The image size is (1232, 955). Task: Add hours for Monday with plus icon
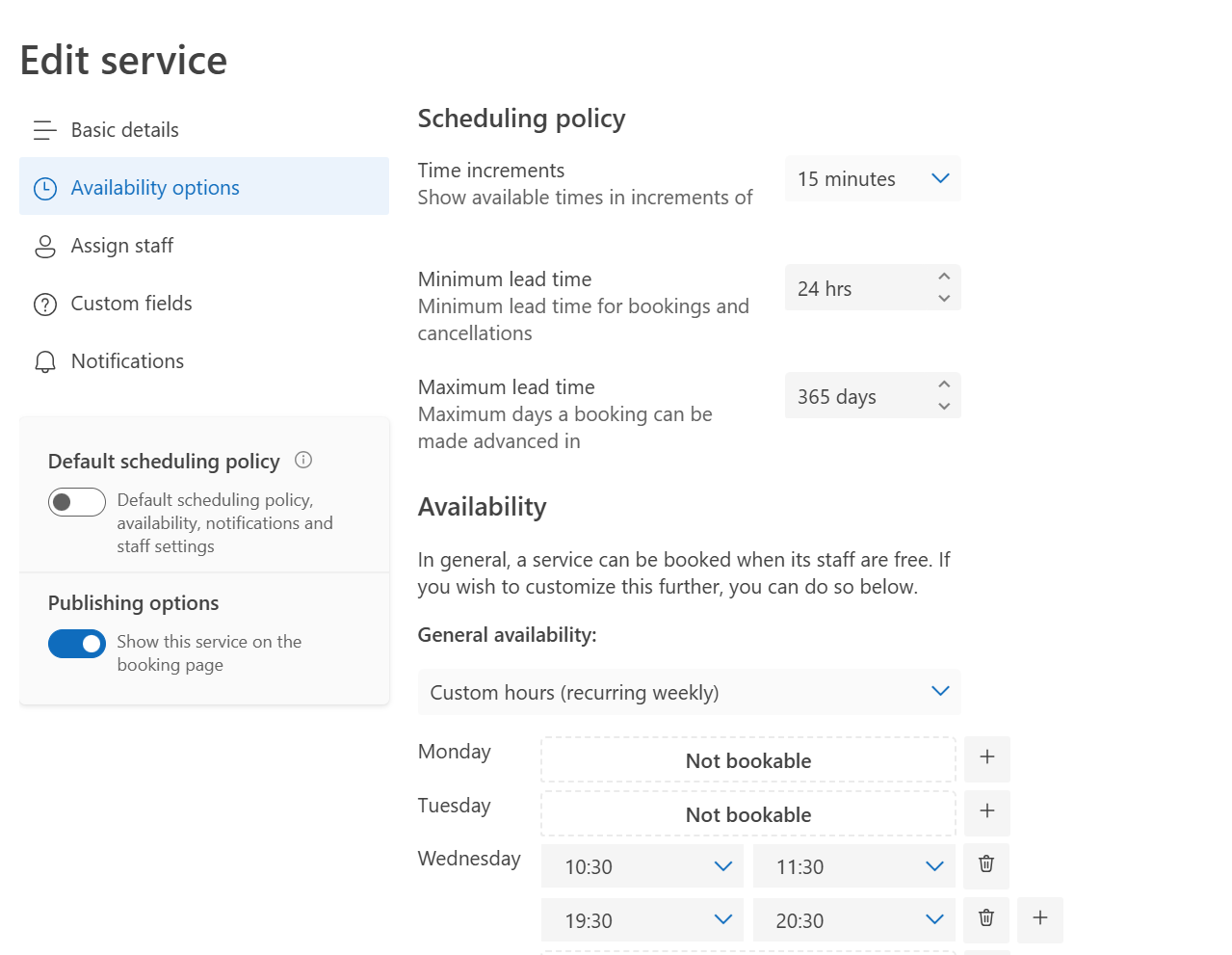tap(987, 757)
